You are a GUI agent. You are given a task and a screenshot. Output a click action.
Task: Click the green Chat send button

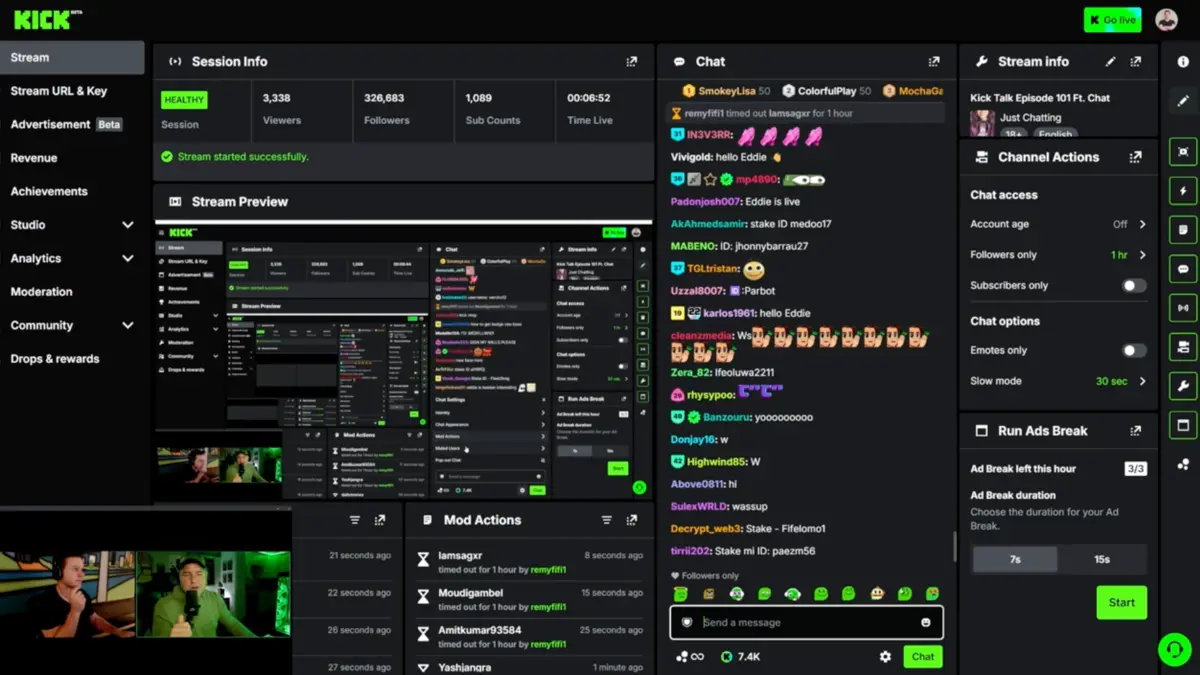923,657
